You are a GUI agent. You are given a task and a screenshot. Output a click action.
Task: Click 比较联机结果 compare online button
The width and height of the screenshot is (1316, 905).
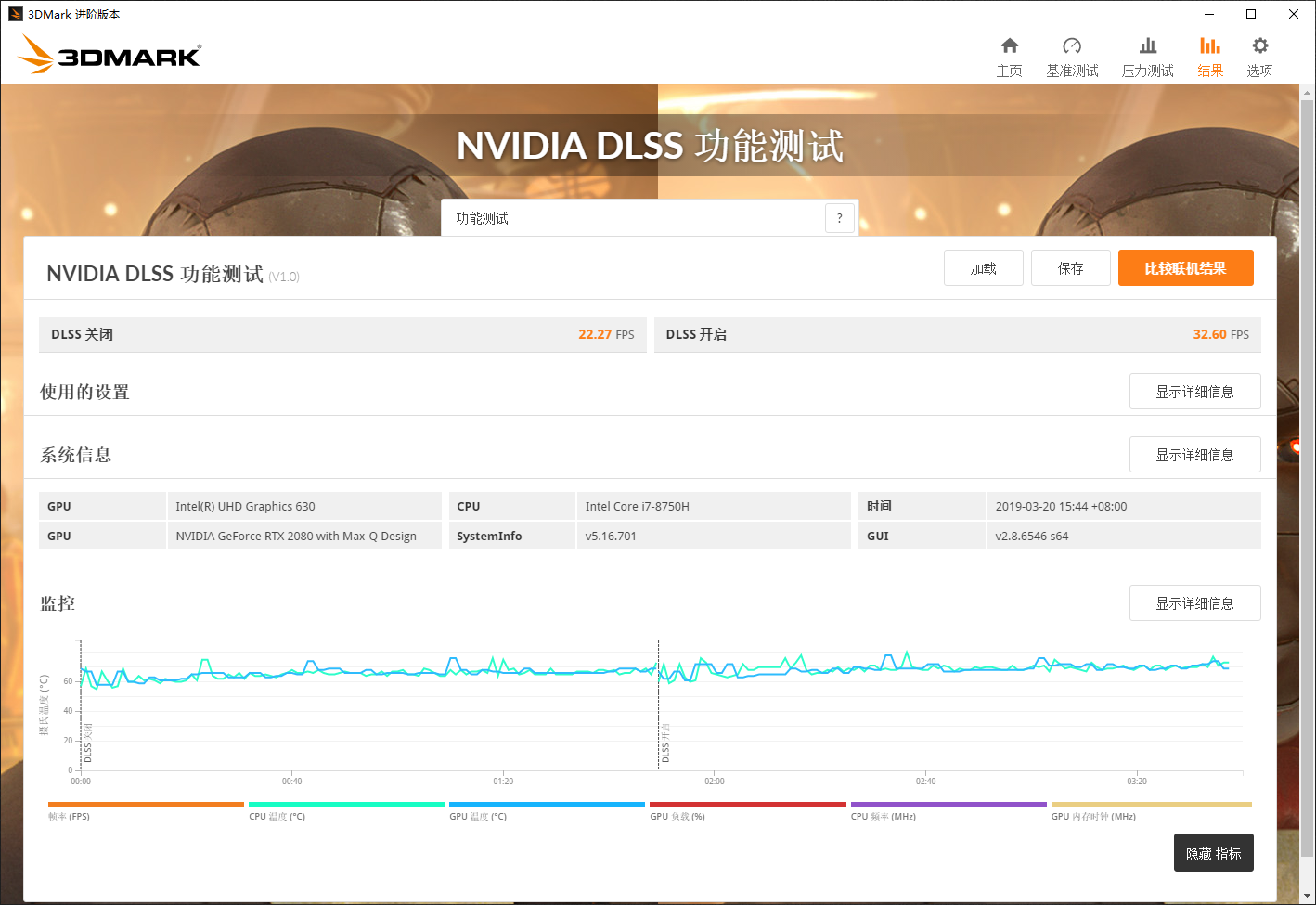1186,268
